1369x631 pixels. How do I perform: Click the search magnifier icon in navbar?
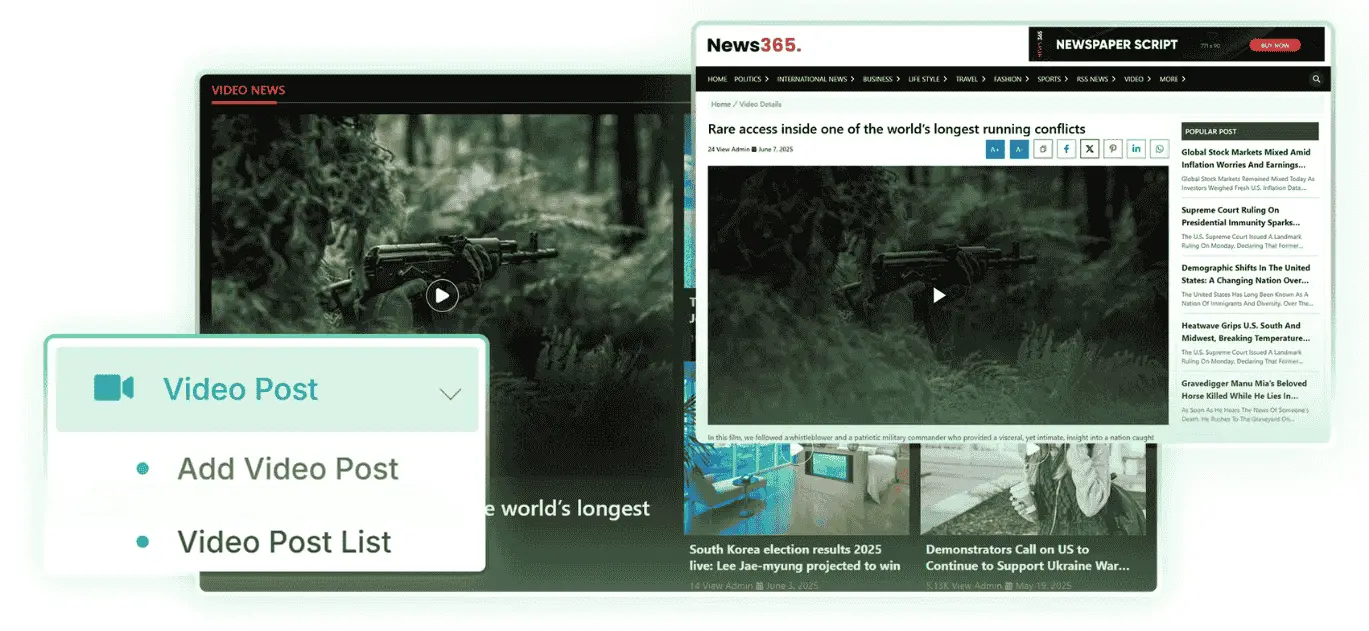pyautogui.click(x=1316, y=79)
